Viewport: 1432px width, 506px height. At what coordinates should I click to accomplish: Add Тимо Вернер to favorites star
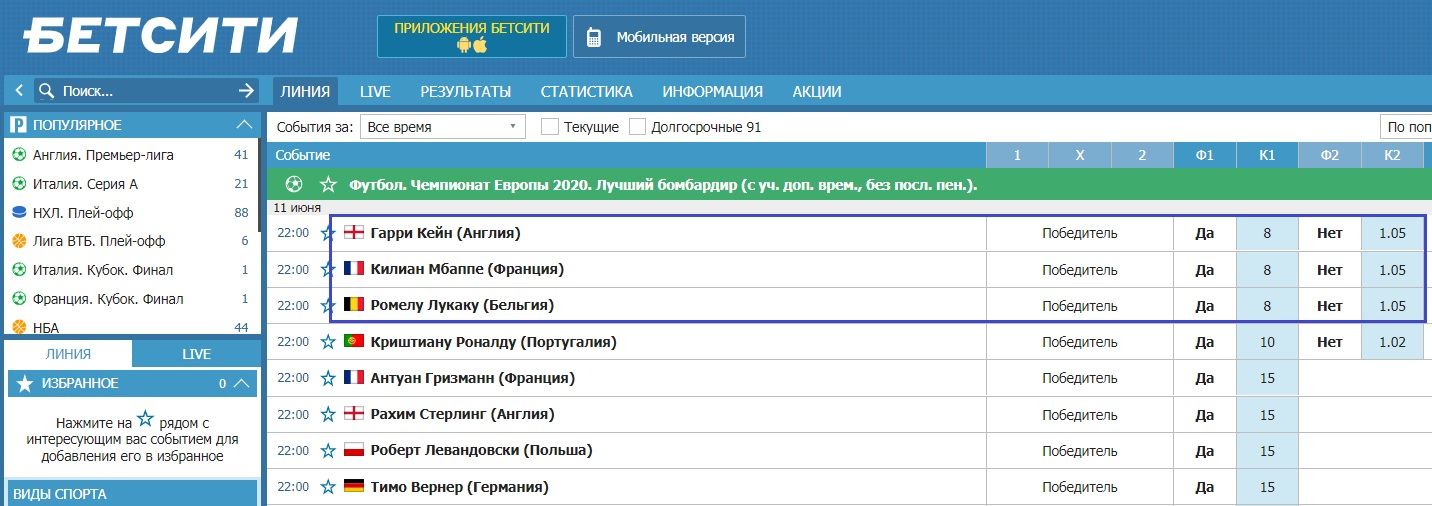[x=327, y=487]
